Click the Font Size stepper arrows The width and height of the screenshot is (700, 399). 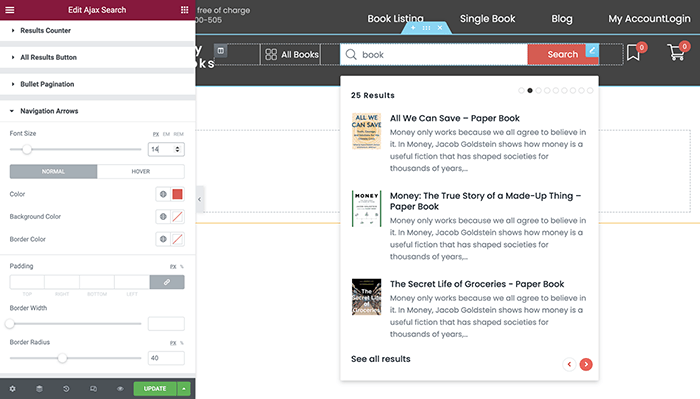pos(178,149)
